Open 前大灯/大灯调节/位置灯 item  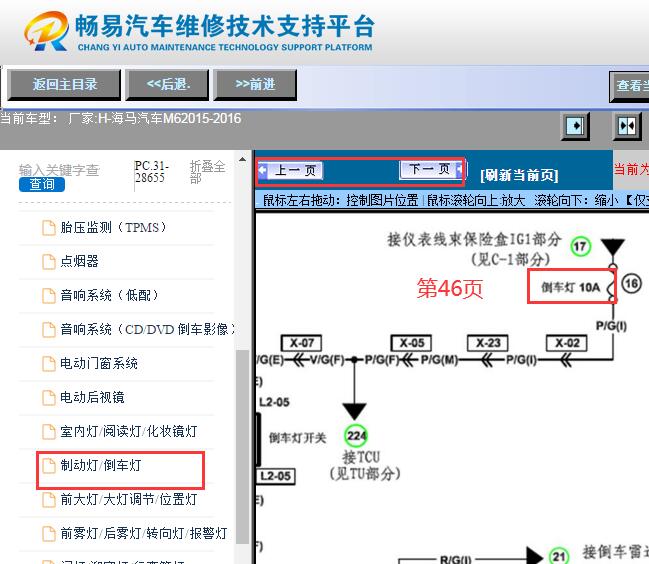[x=129, y=499]
